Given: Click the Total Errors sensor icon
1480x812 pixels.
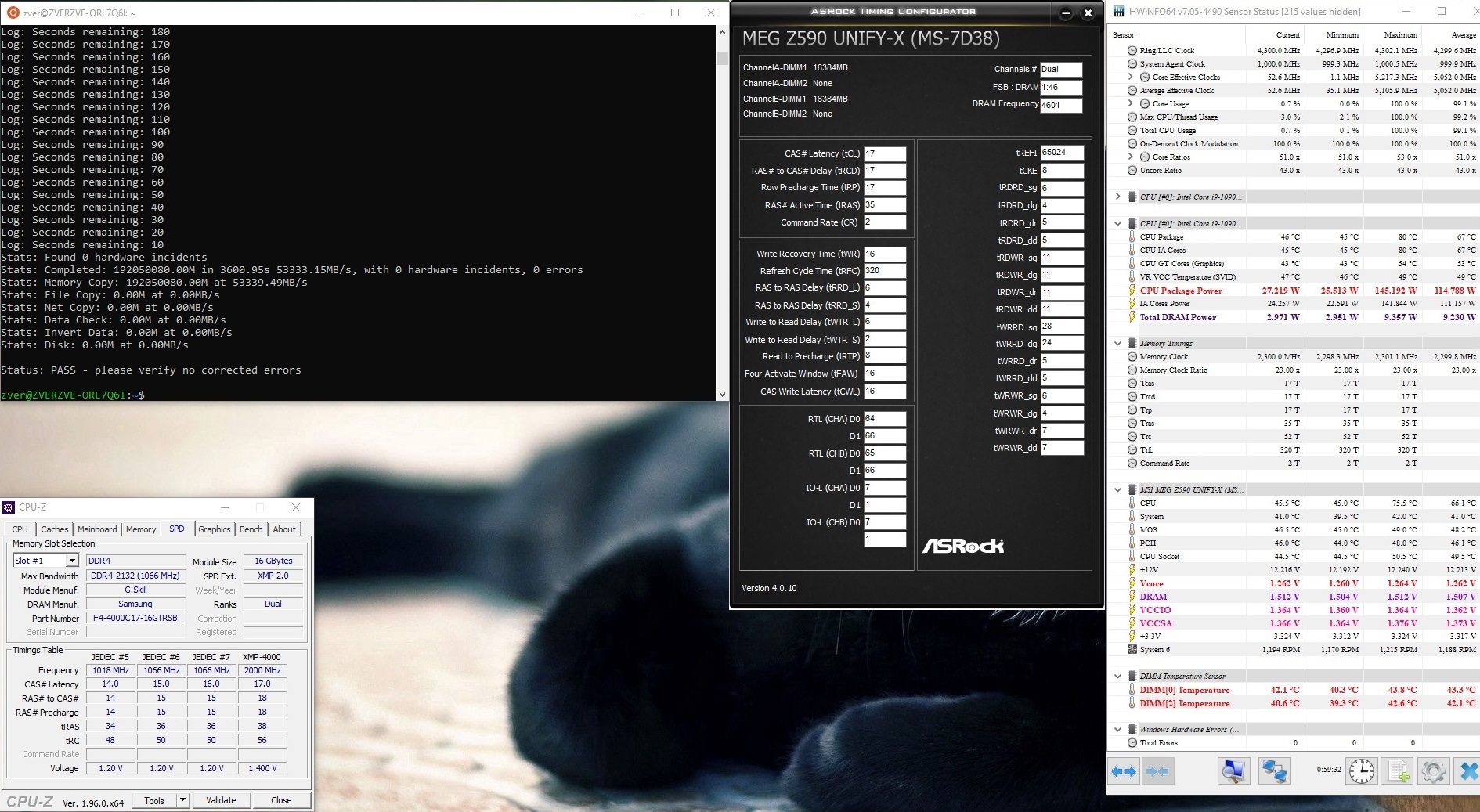Looking at the screenshot, I should click(x=1132, y=743).
